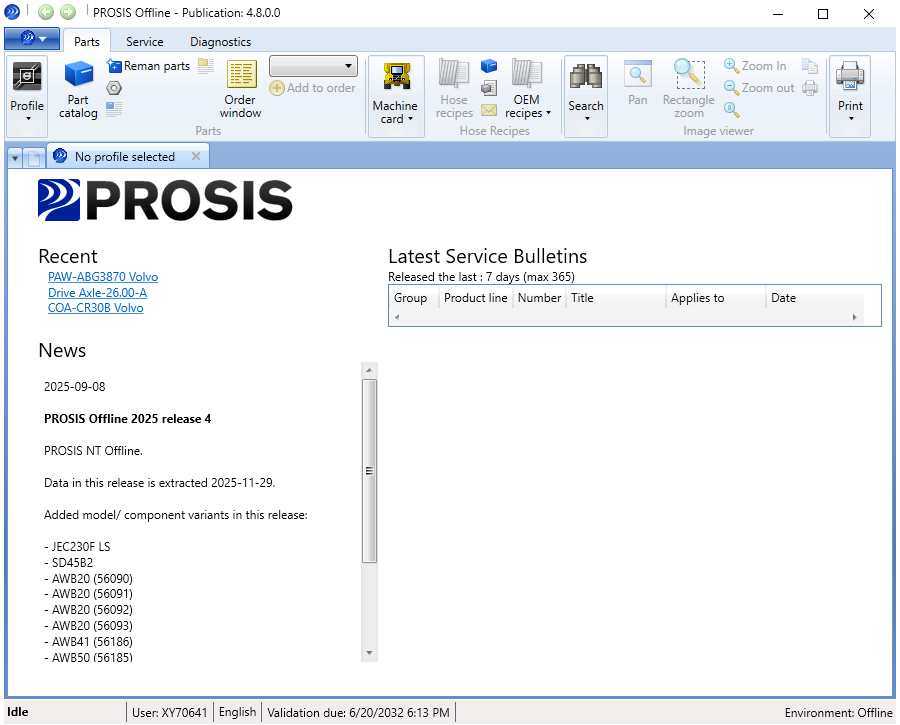
Task: Select the Rectangle zoom tool
Action: point(689,88)
